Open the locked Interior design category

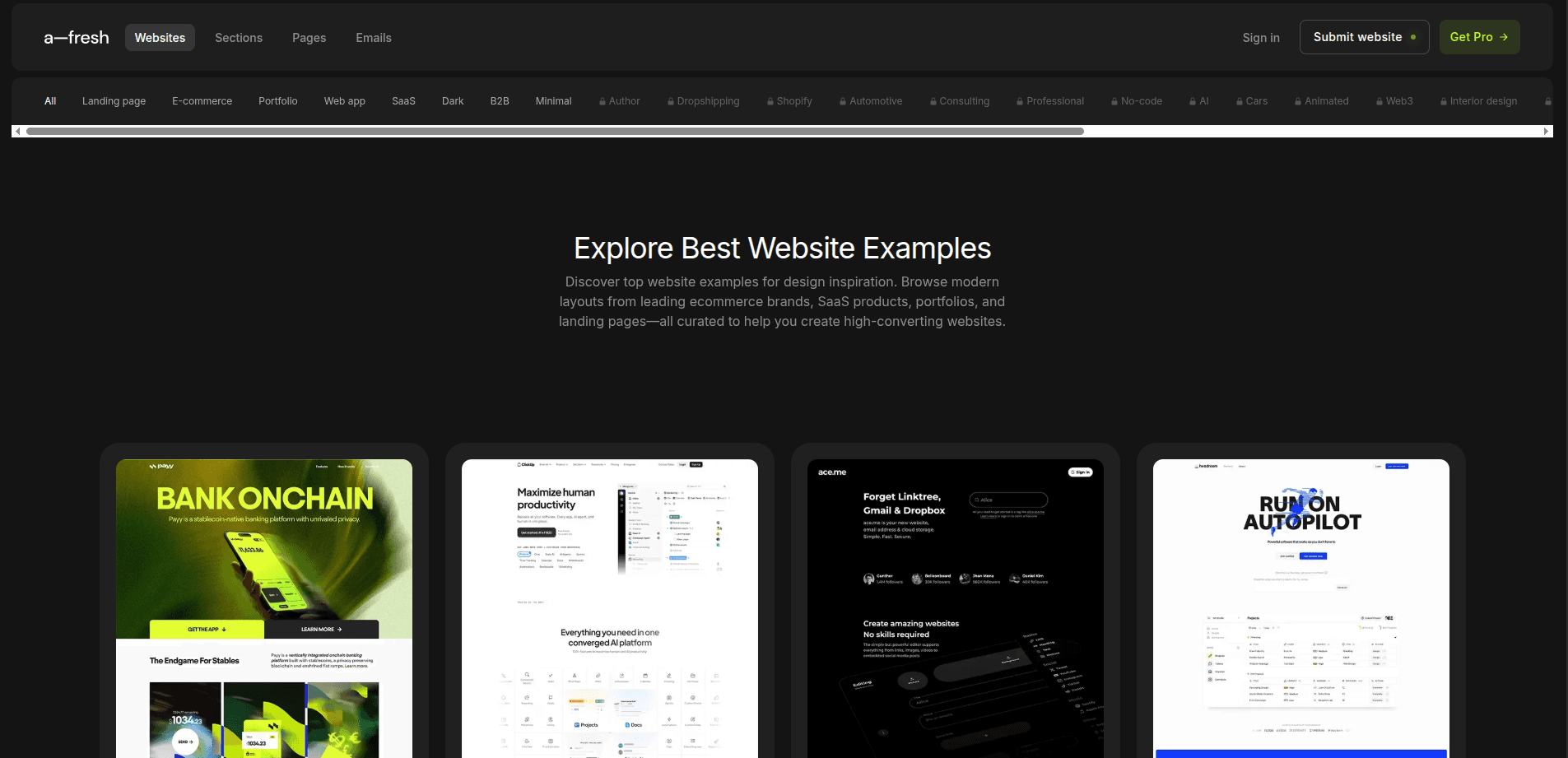click(x=1478, y=101)
